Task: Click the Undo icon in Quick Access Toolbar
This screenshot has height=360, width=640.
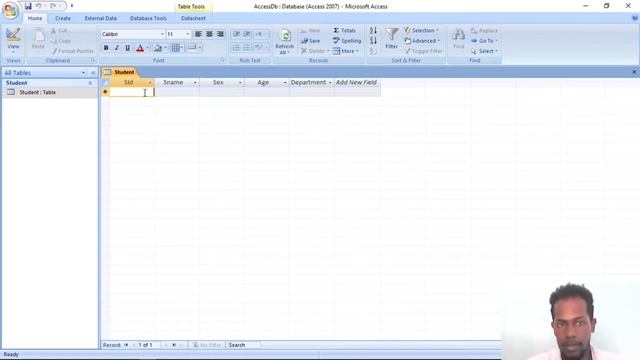Action: (38, 6)
